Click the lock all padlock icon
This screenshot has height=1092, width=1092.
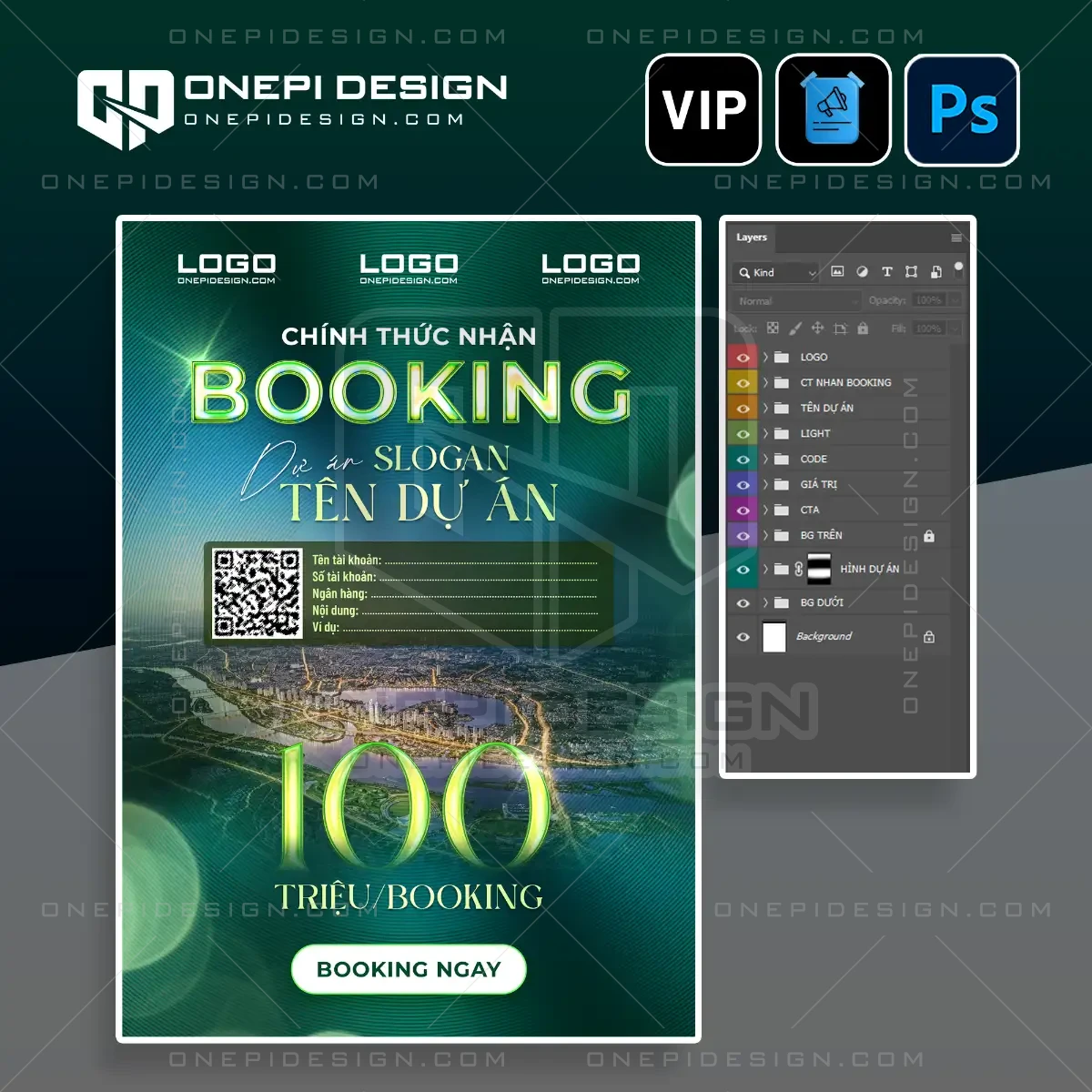863,329
